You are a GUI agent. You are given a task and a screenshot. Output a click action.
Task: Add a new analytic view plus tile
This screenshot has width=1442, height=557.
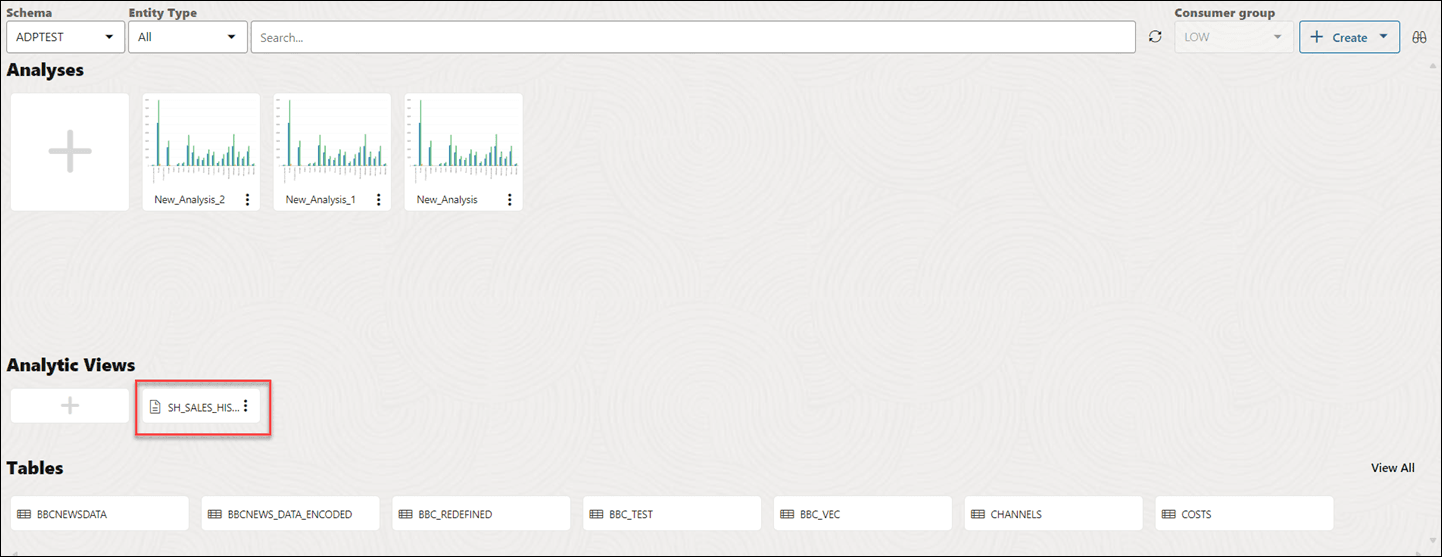click(x=70, y=406)
